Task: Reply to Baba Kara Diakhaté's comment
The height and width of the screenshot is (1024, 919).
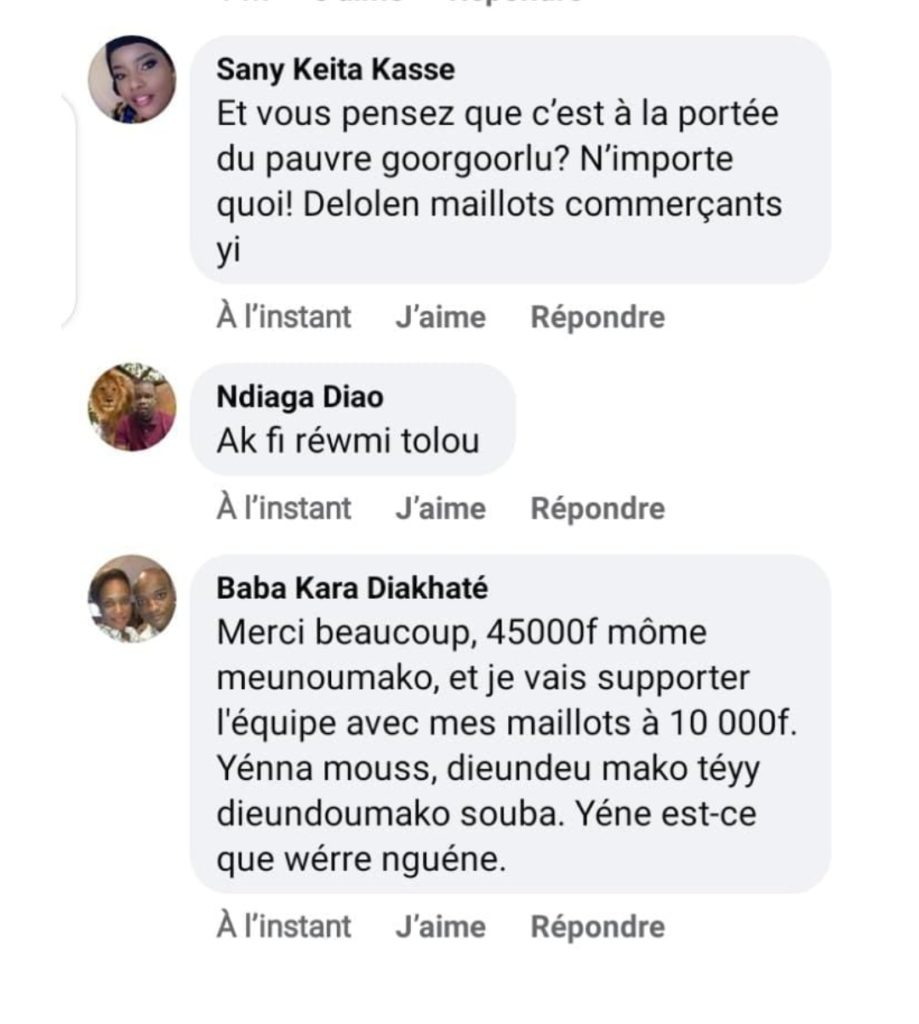Action: [x=597, y=927]
